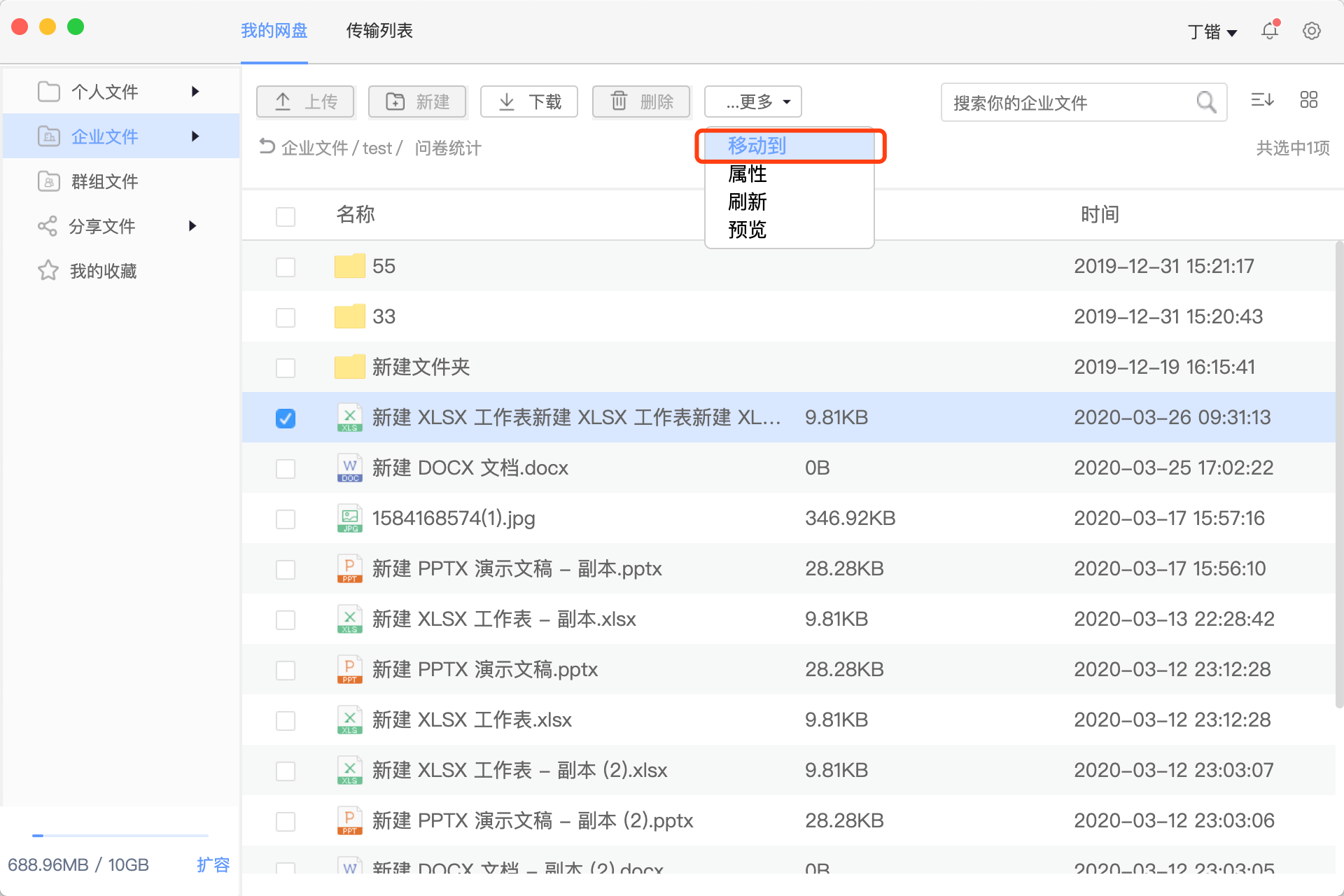This screenshot has width=1344, height=896.
Task: Switch to 传输列表 tab
Action: (x=379, y=31)
